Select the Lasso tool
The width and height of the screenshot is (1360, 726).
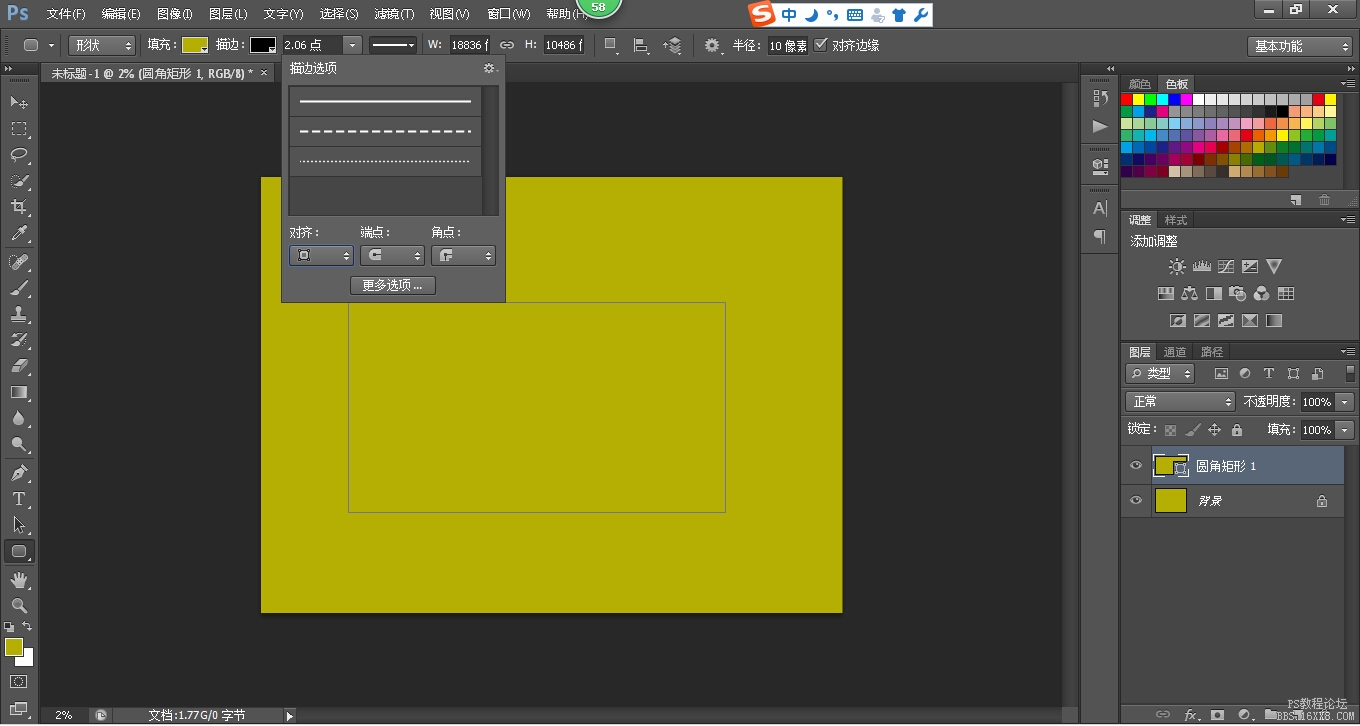(19, 155)
